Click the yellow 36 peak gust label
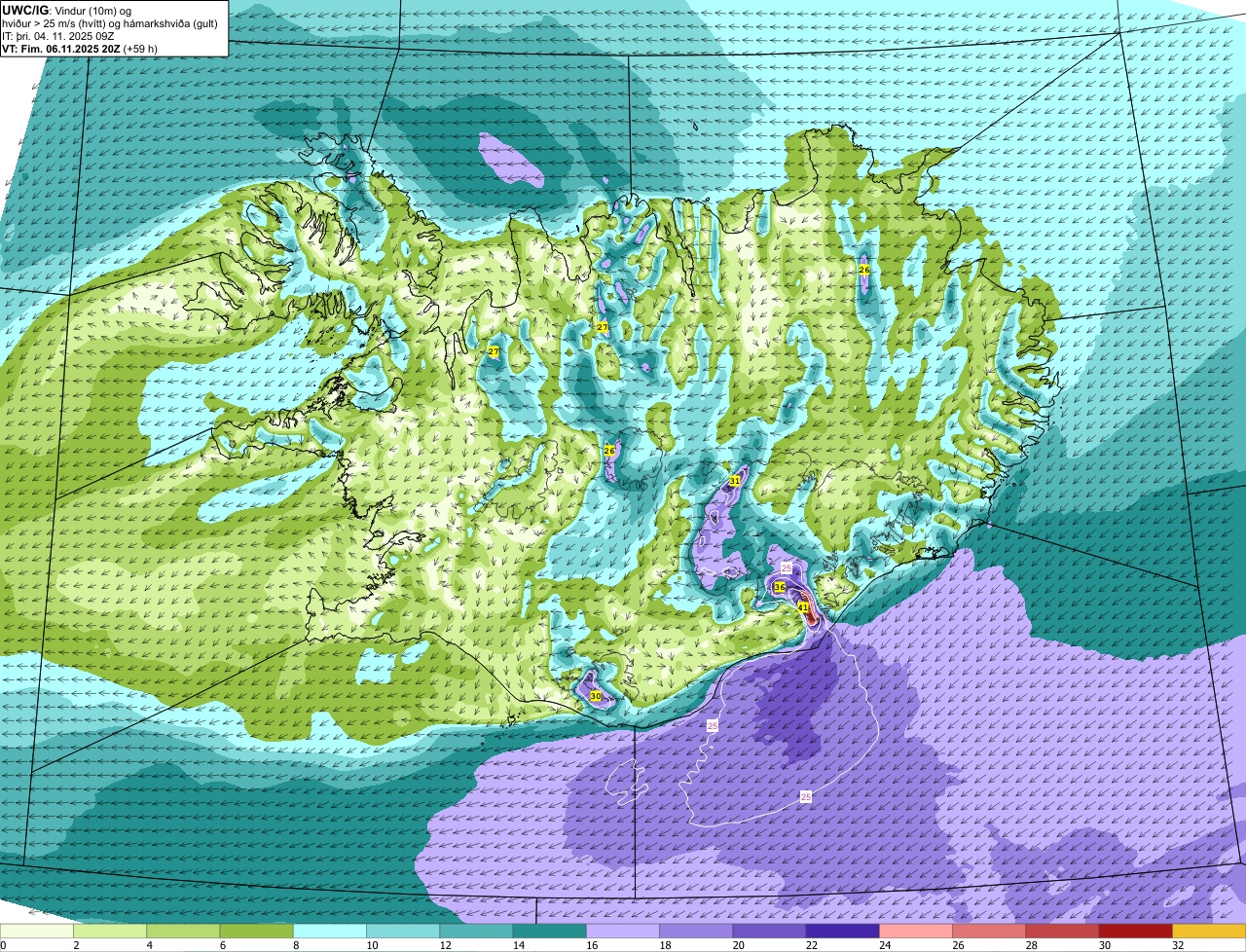 click(780, 587)
